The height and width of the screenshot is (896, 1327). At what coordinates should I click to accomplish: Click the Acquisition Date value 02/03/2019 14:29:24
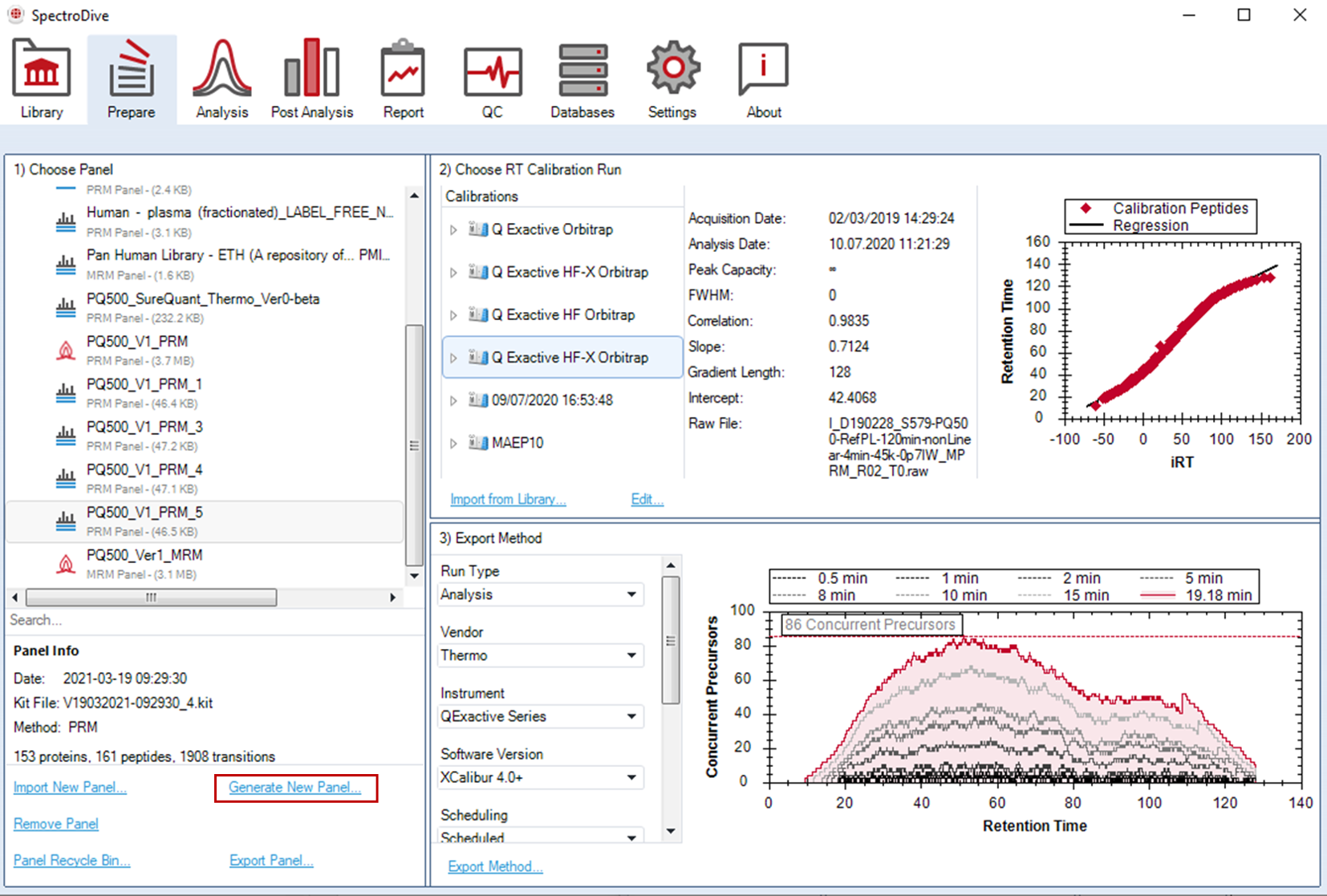pyautogui.click(x=891, y=218)
